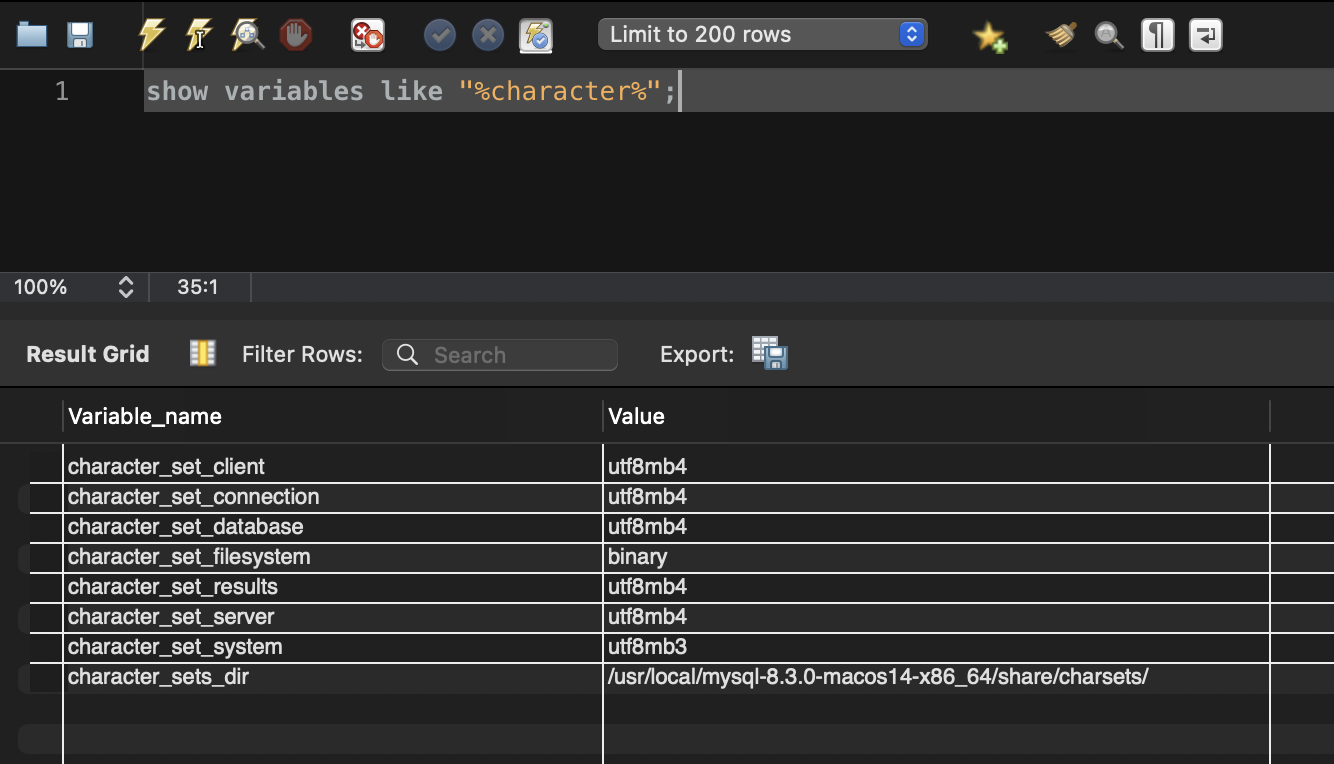Viewport: 1334px width, 764px height.
Task: Open a SQL script file
Action: (x=31, y=34)
